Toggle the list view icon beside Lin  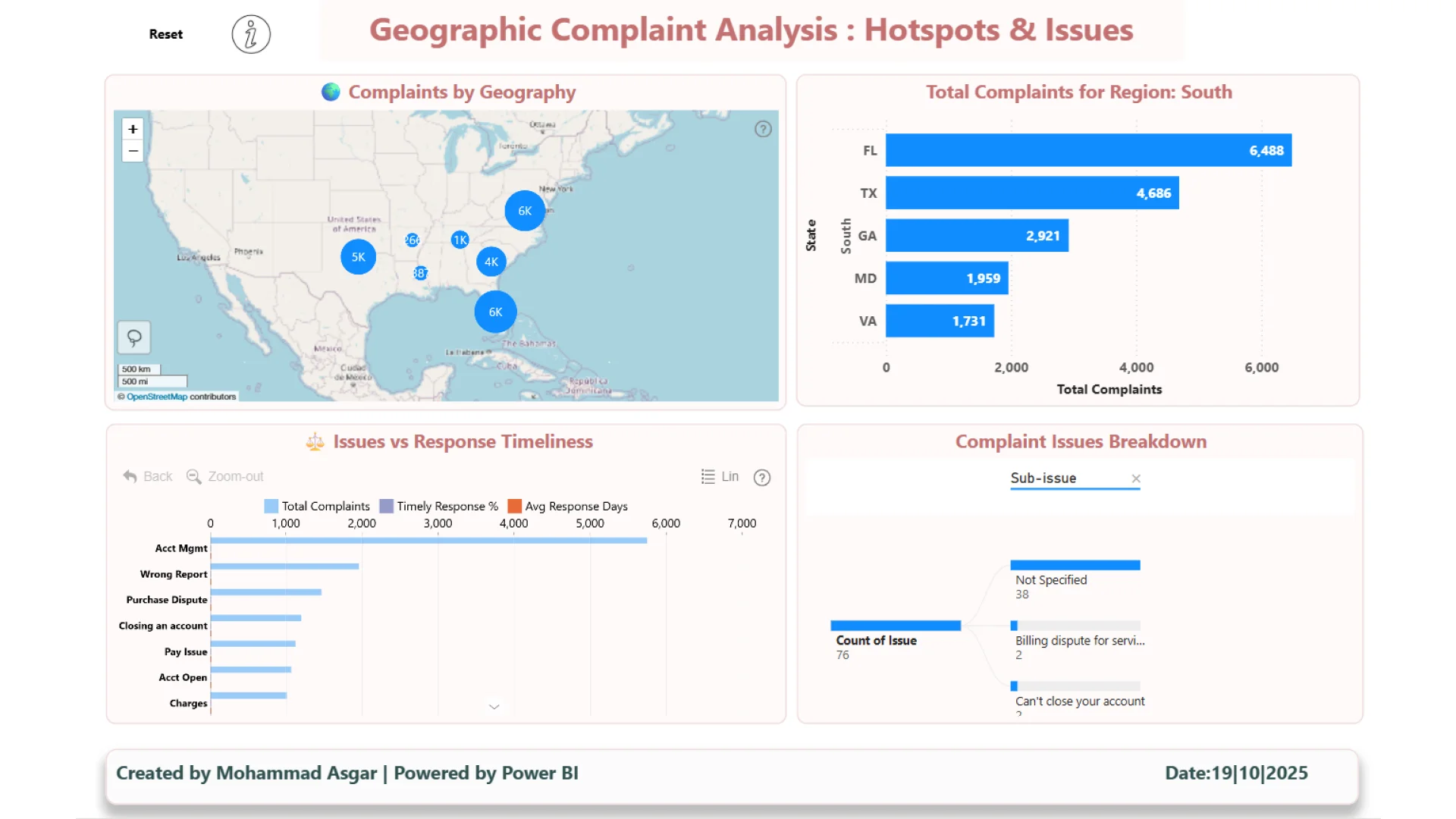pyautogui.click(x=708, y=476)
